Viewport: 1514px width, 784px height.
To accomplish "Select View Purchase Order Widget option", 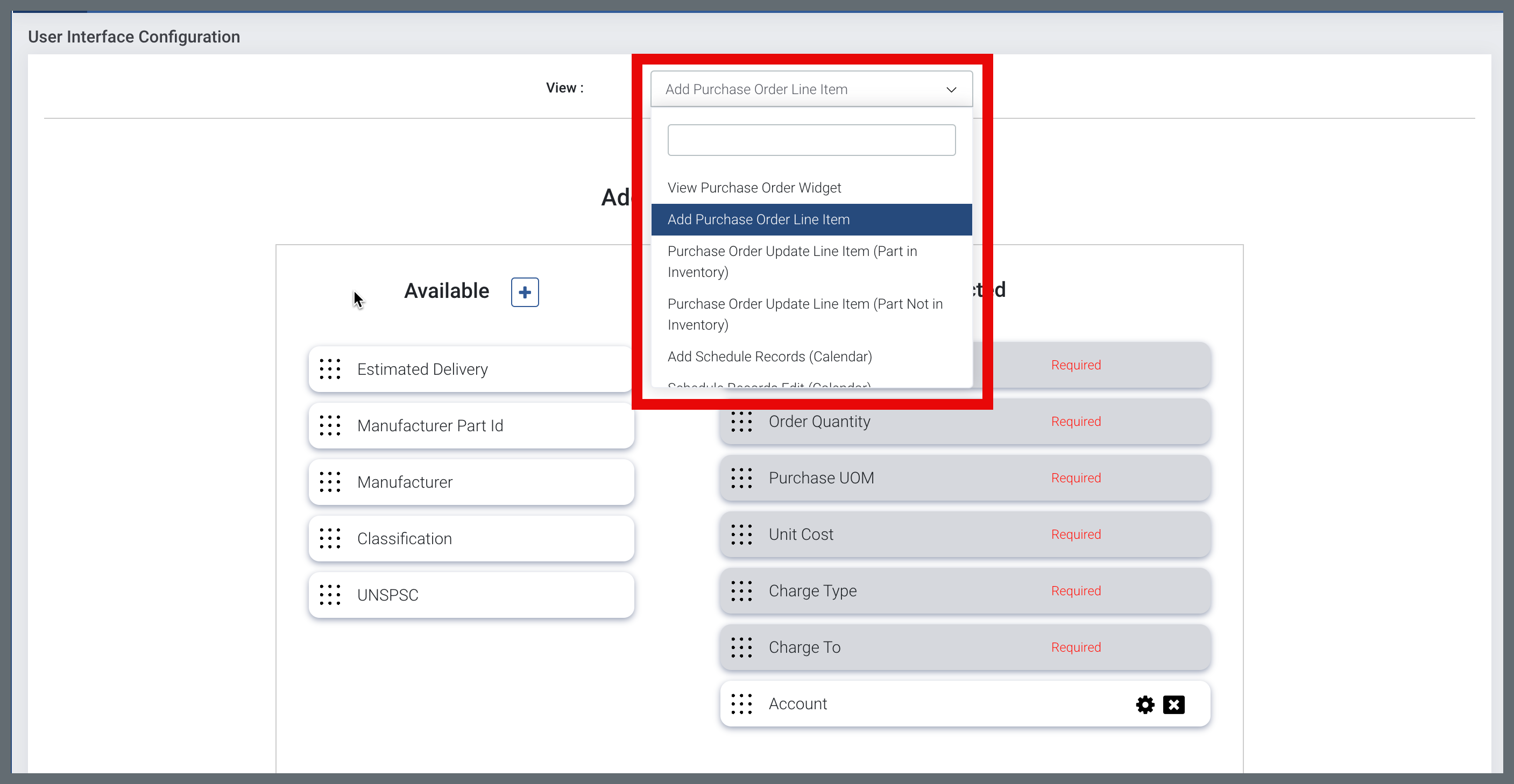I will [x=754, y=188].
